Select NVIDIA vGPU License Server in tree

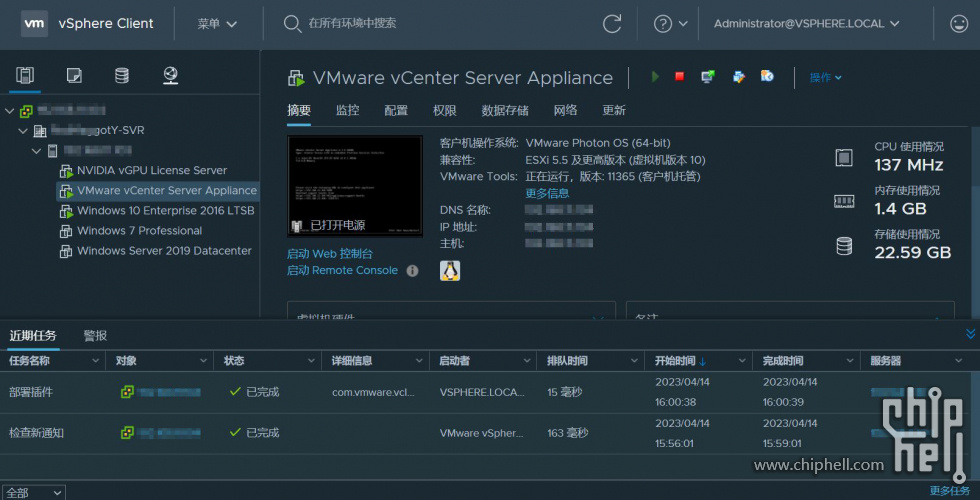click(x=152, y=171)
